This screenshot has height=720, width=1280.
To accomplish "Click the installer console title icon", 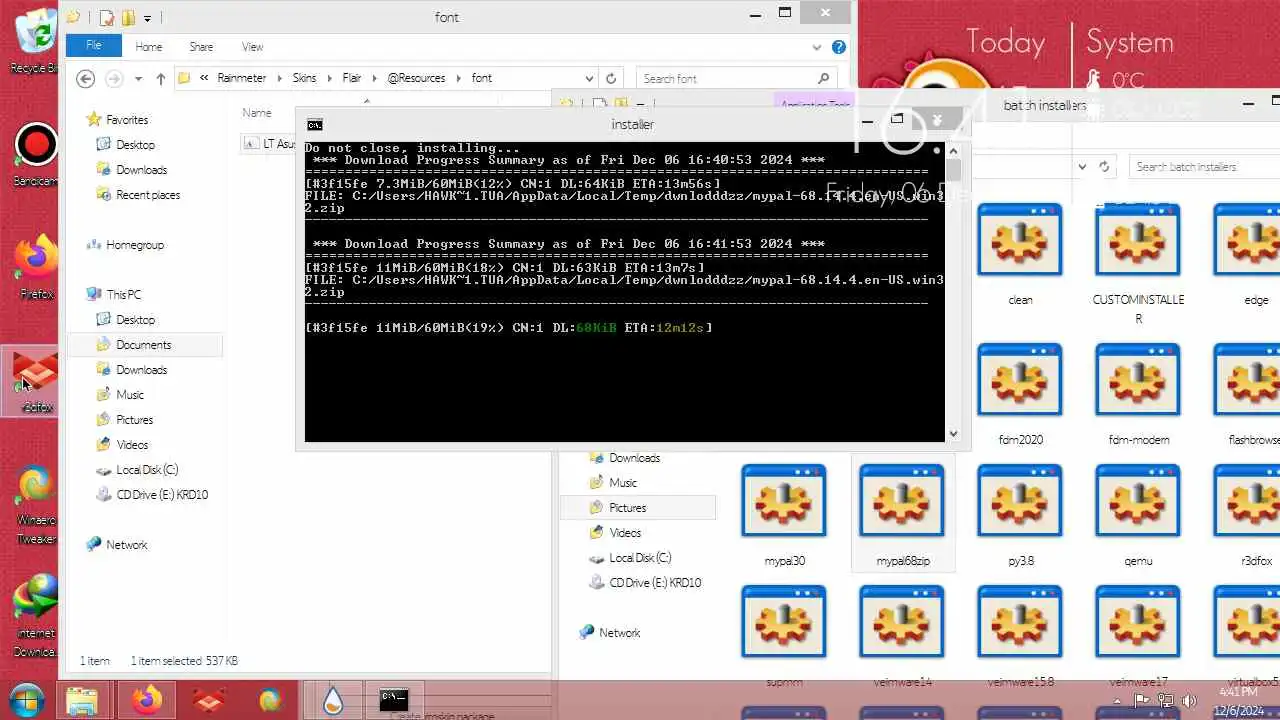I will point(314,125).
